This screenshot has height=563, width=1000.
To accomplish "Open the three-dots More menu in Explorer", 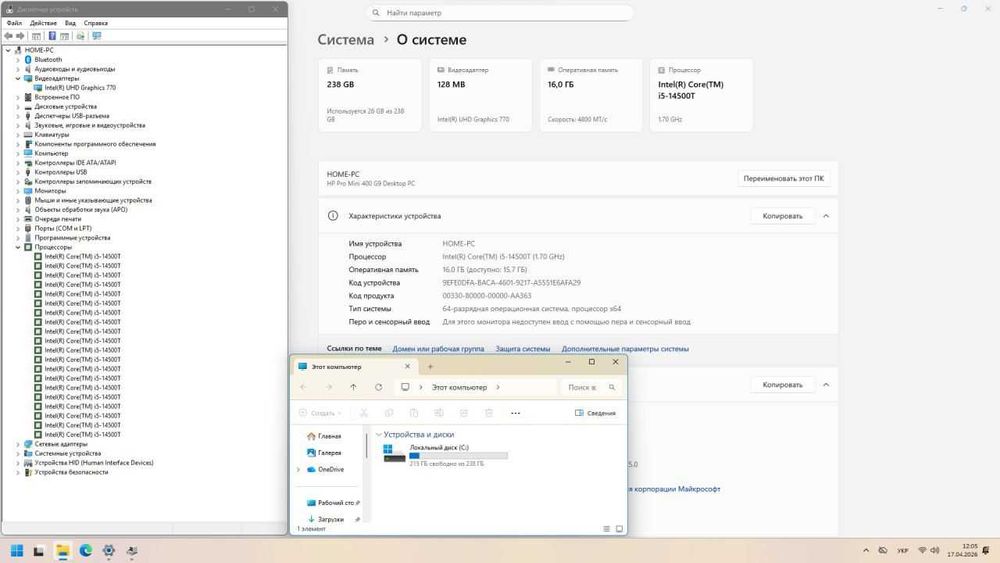I will (515, 413).
